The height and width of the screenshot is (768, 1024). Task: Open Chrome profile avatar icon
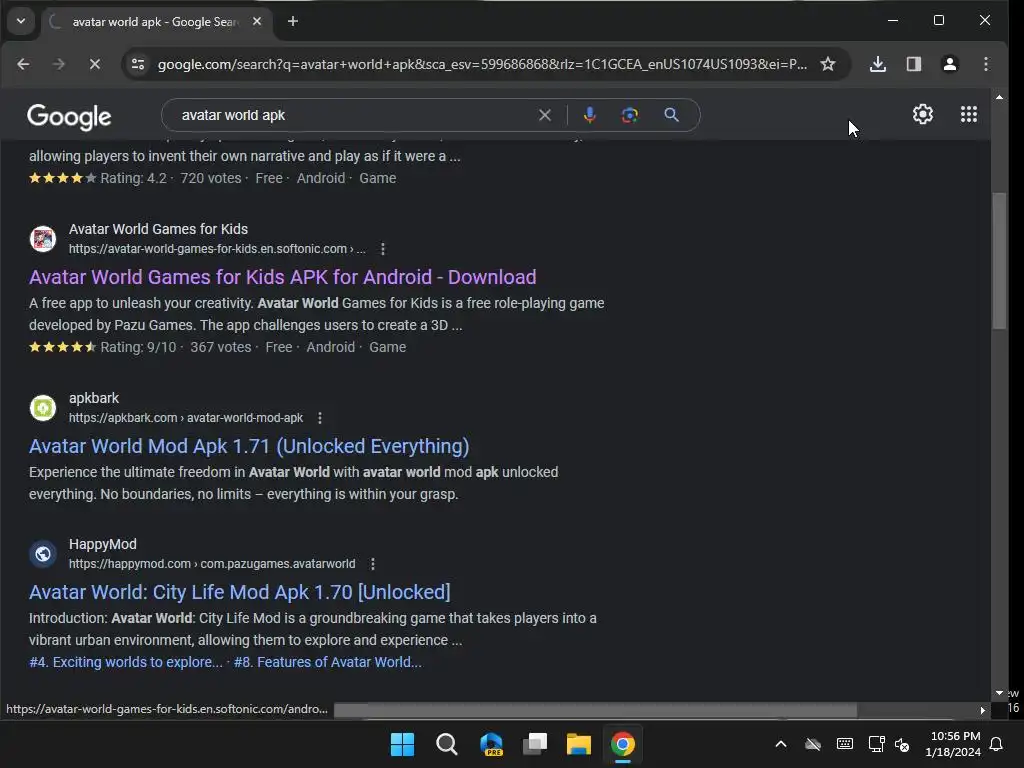(x=950, y=64)
